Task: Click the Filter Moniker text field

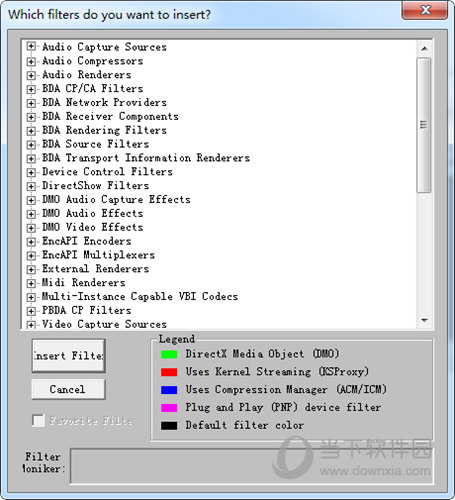Action: 252,466
